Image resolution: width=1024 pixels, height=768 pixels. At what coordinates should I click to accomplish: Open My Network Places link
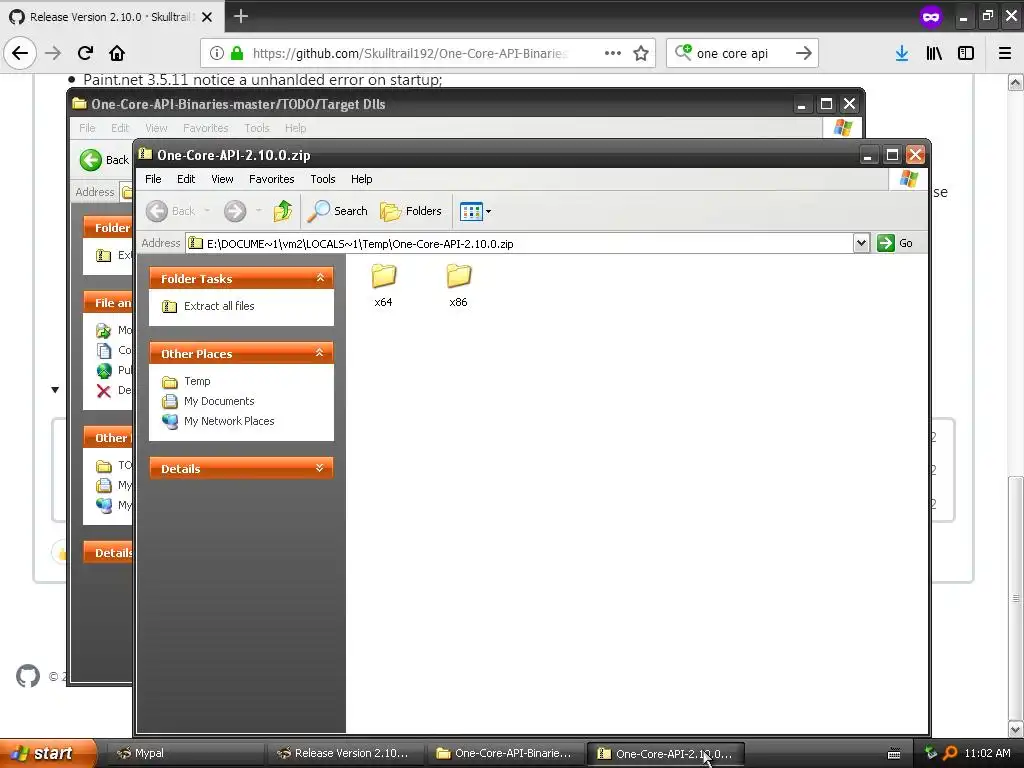(229, 421)
